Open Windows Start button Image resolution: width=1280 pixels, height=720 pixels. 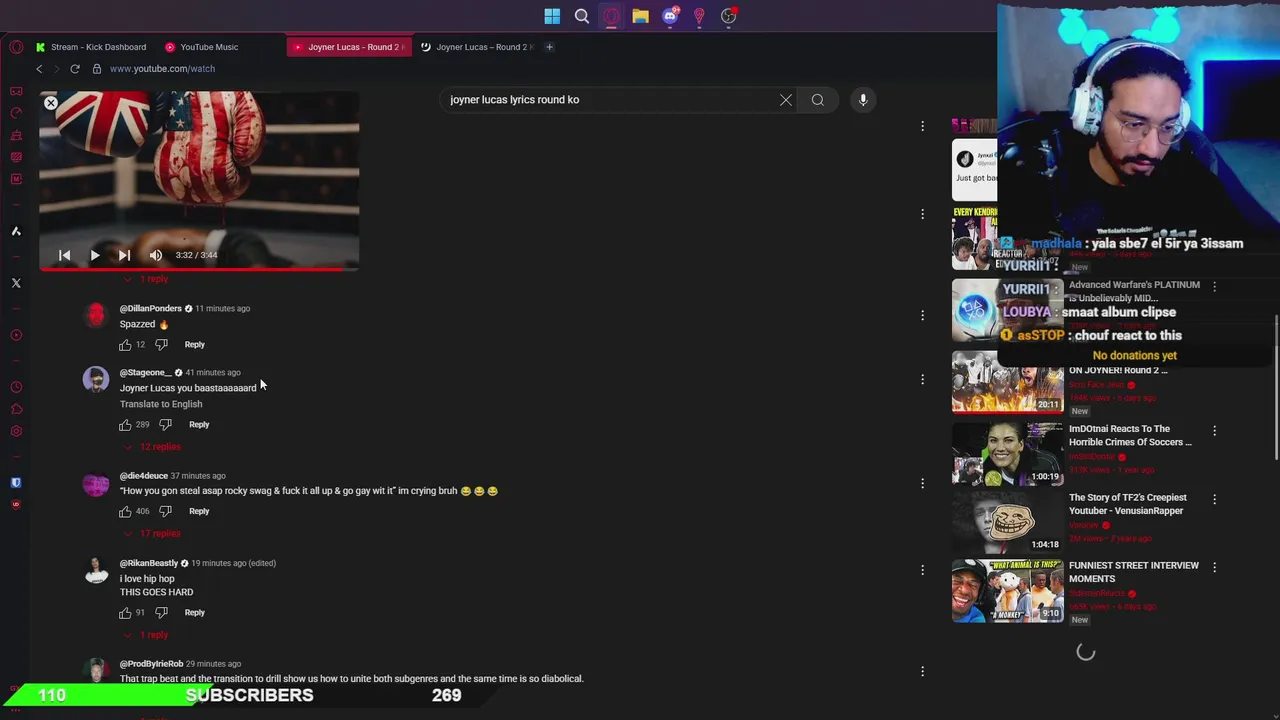pyautogui.click(x=552, y=16)
